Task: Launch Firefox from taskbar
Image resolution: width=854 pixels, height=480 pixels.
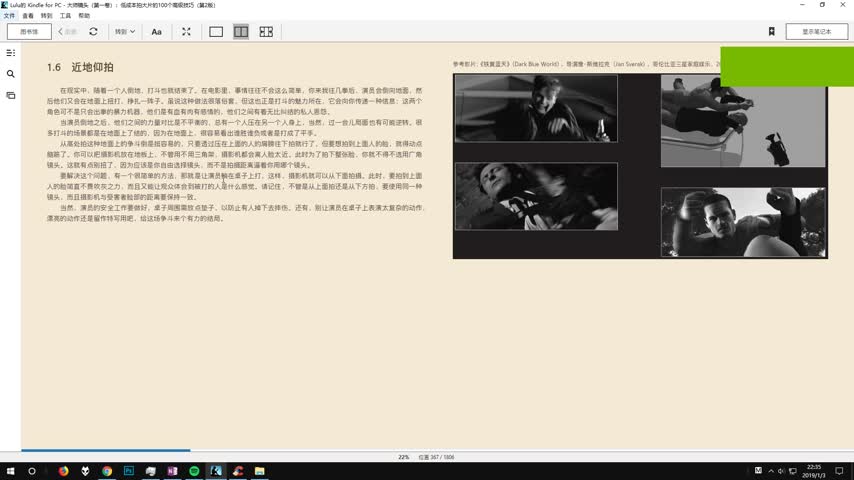Action: click(64, 471)
